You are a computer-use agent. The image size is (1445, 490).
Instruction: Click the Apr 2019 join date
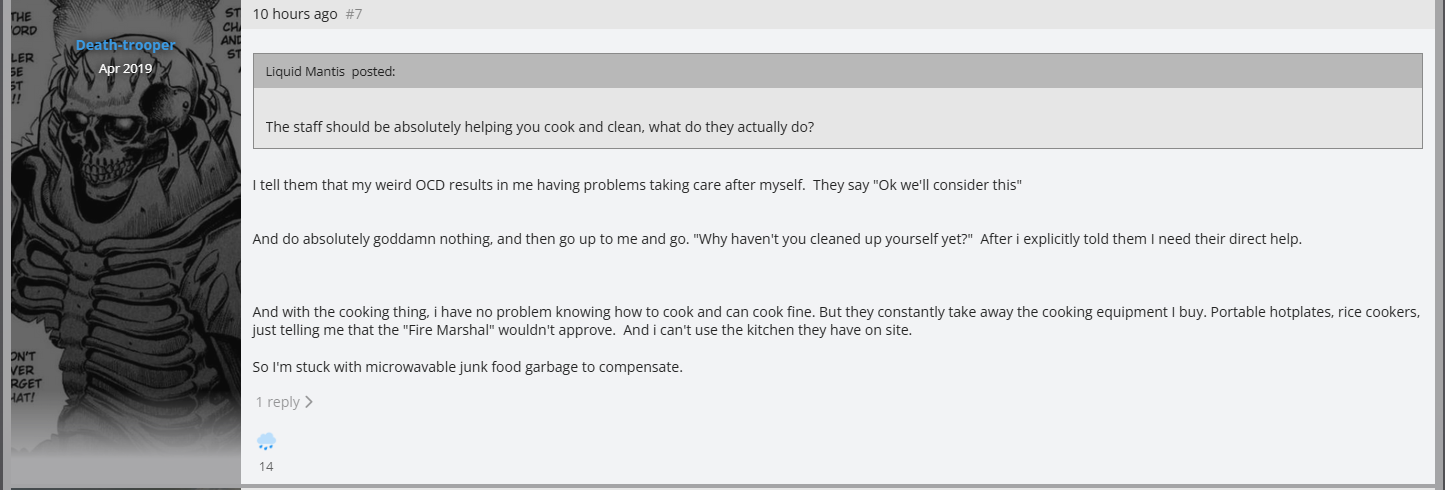pos(125,69)
